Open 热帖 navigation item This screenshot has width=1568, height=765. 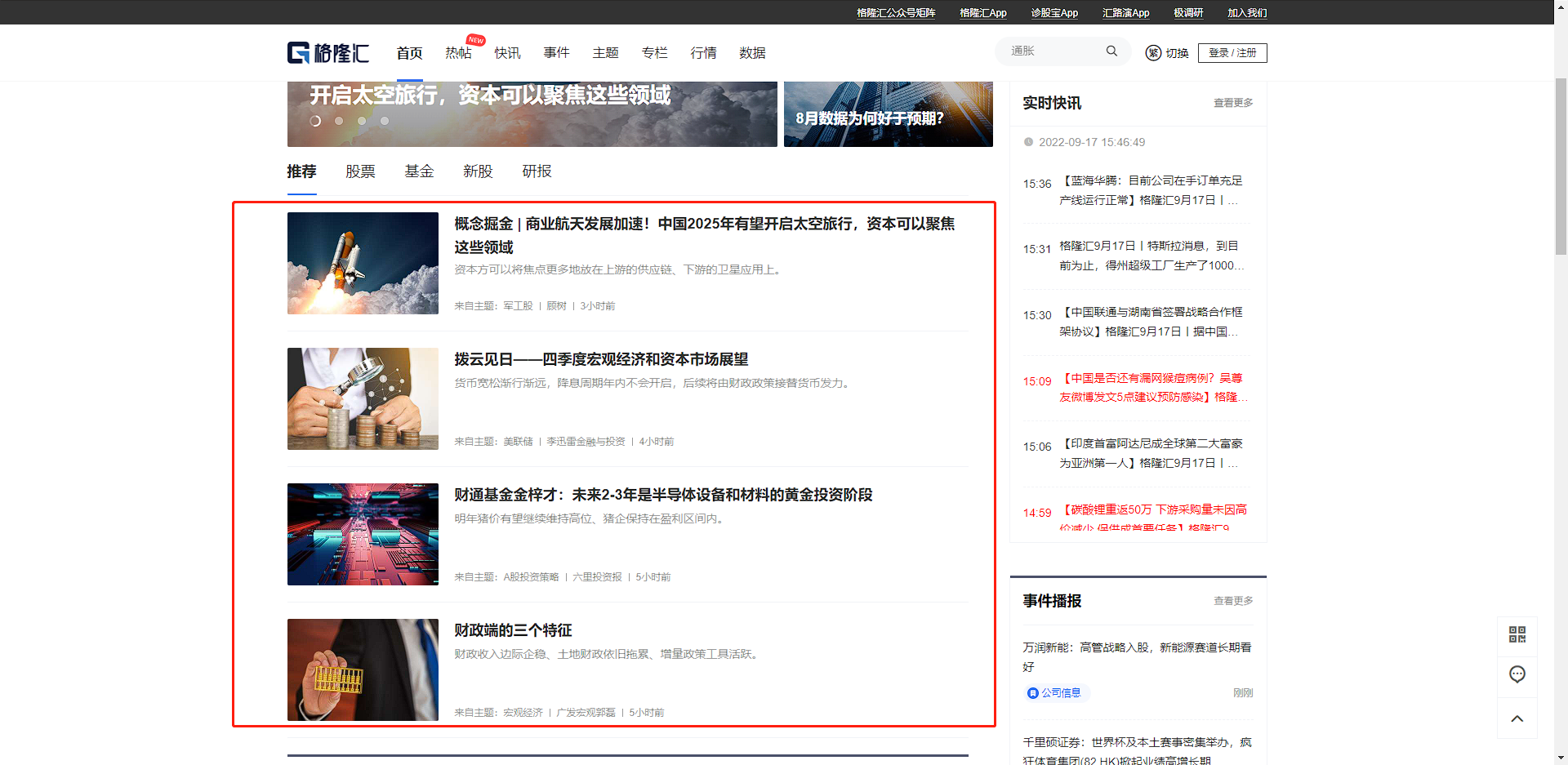(458, 53)
